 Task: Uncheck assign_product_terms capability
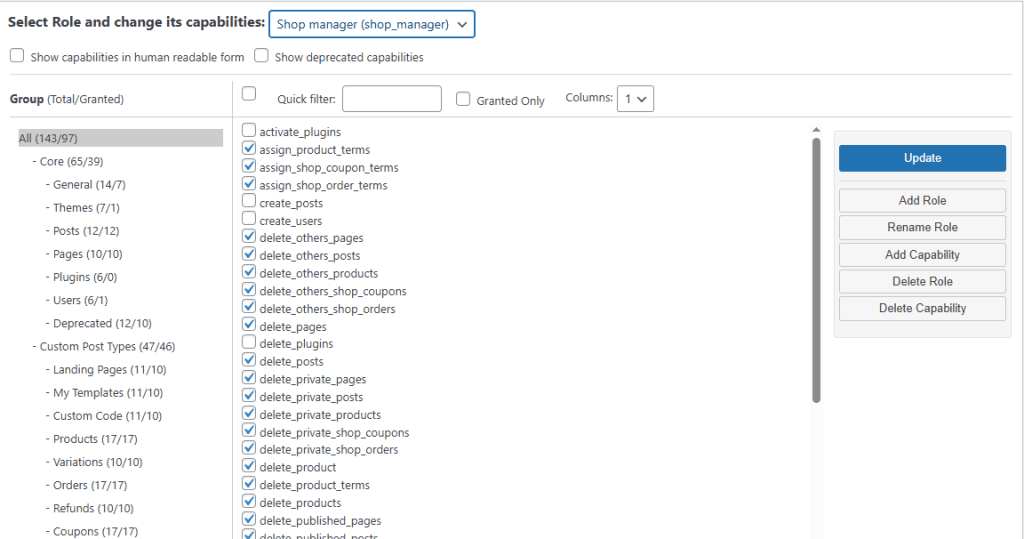pos(249,148)
